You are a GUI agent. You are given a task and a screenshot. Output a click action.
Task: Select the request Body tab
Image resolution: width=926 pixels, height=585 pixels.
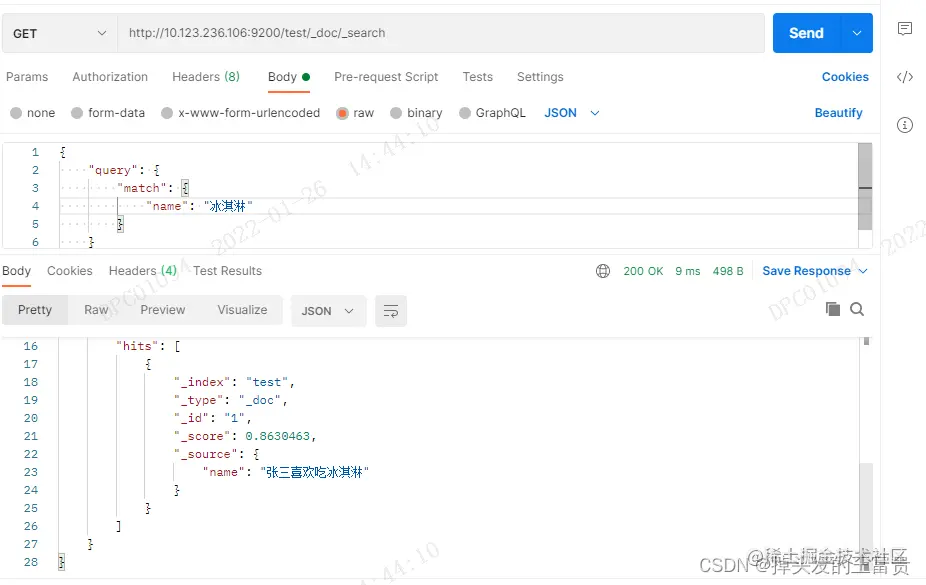click(x=289, y=77)
